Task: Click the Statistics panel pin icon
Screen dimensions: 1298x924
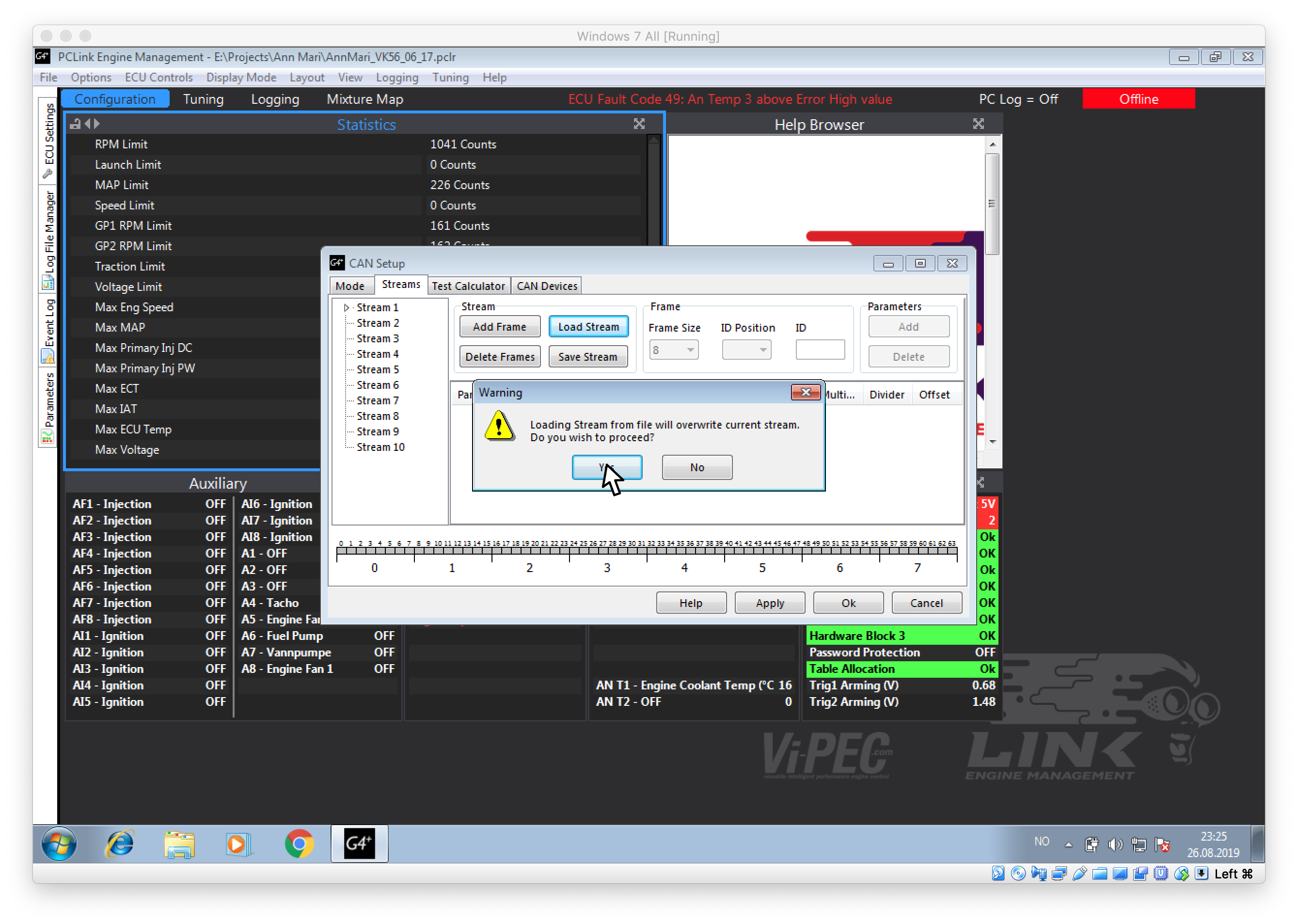Action: coord(75,124)
